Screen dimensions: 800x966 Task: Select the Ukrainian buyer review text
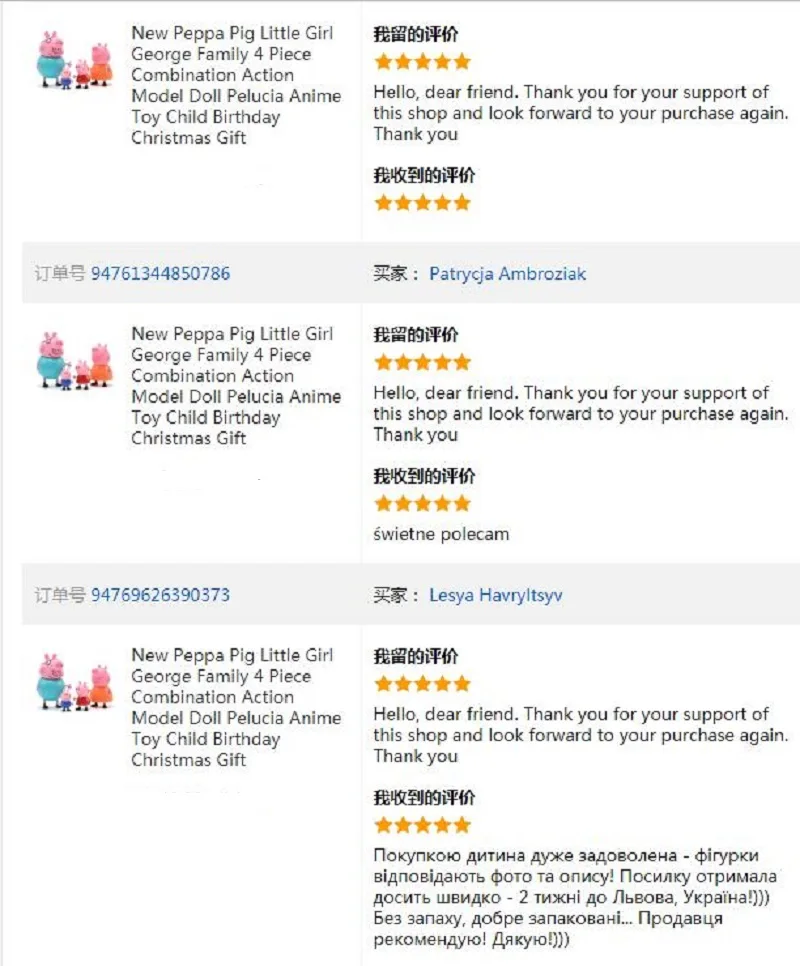(575, 897)
